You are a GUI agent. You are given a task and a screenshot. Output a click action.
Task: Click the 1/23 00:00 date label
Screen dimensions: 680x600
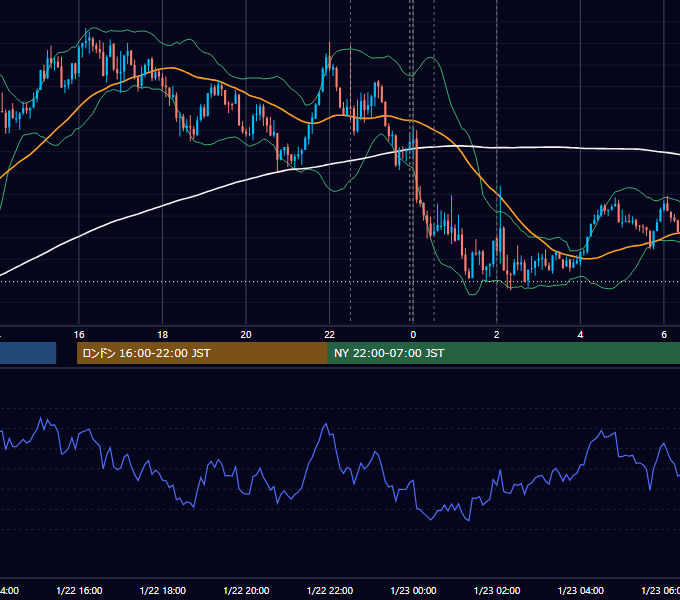[414, 590]
